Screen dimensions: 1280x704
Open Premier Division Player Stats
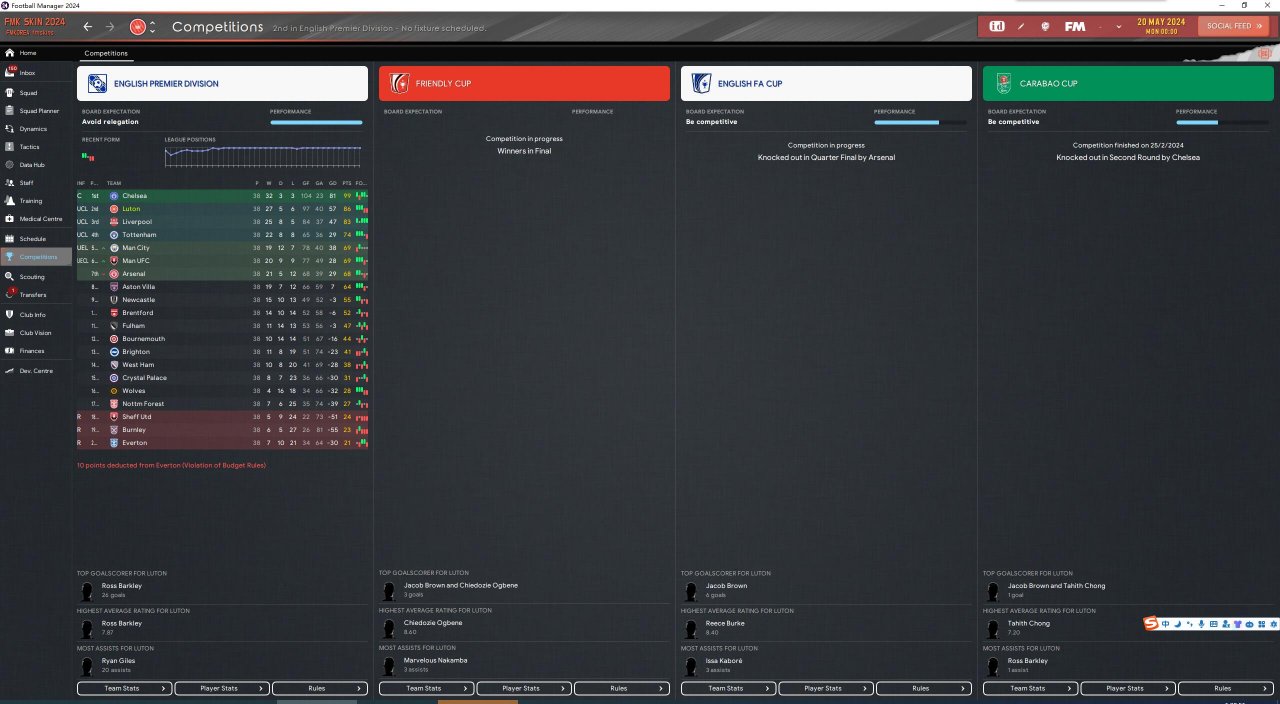click(x=222, y=688)
